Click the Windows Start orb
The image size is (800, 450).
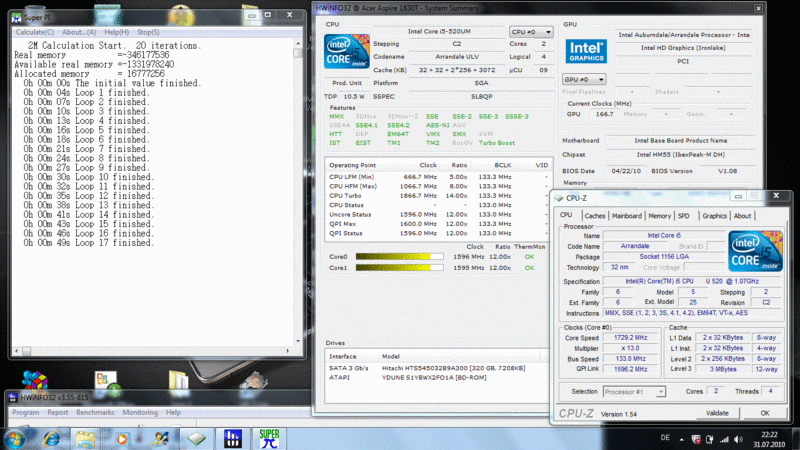14,438
